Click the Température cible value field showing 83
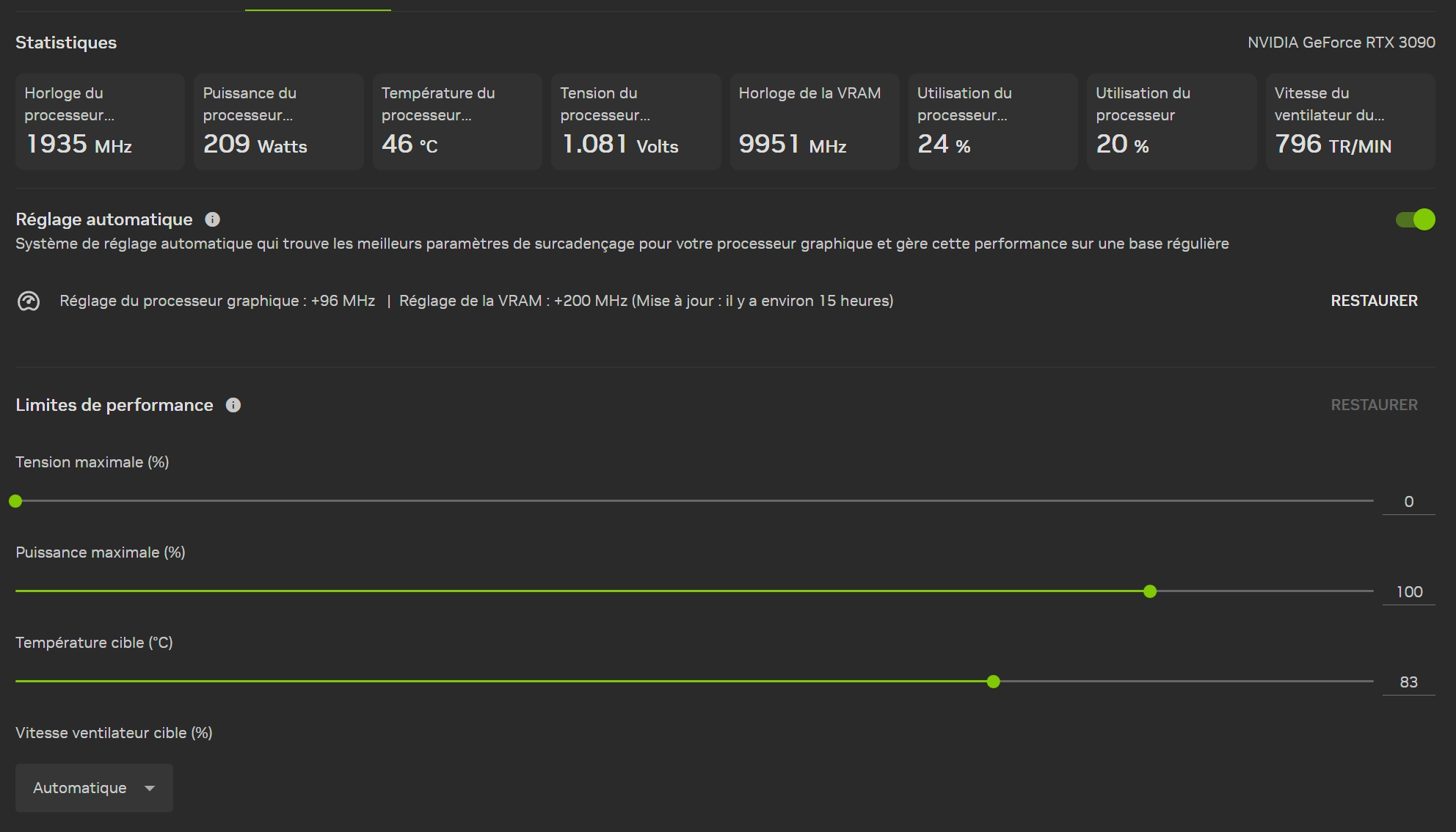 (1408, 682)
